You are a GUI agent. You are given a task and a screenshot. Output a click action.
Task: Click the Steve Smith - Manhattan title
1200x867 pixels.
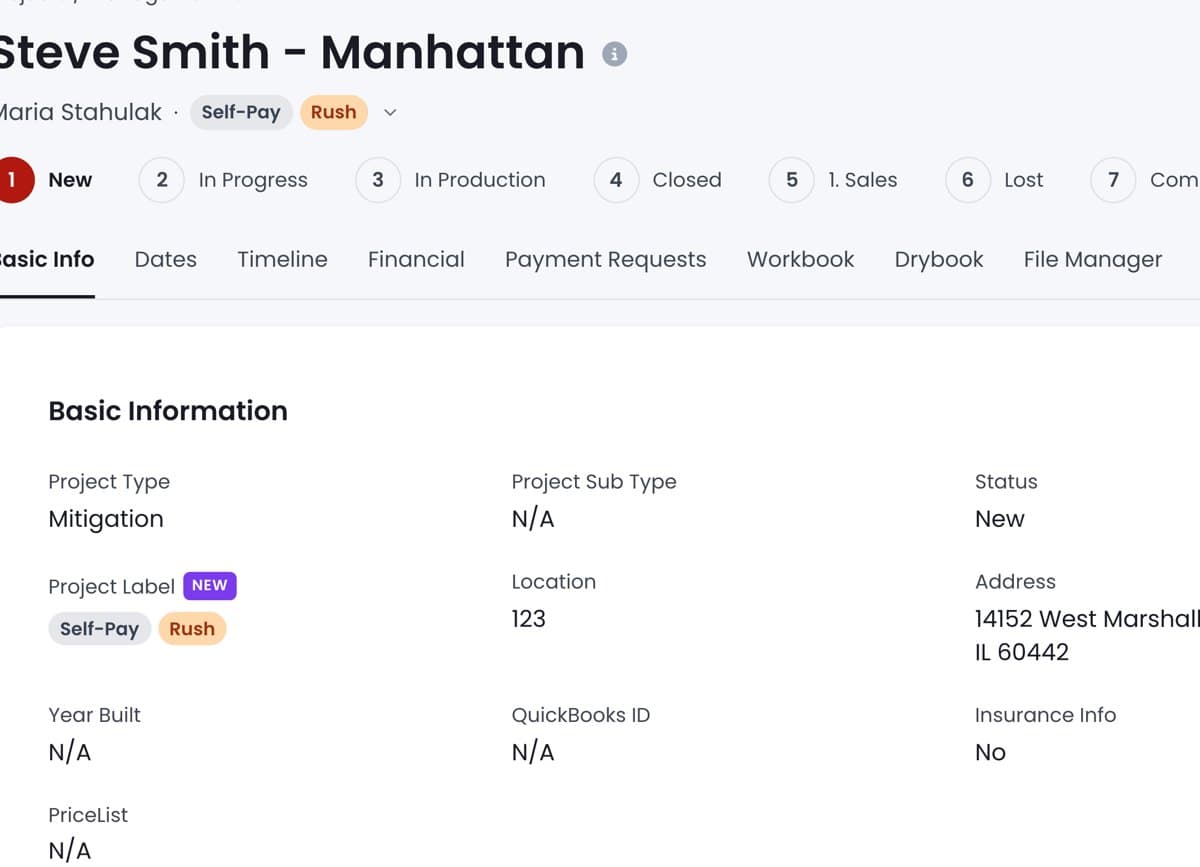coord(291,52)
